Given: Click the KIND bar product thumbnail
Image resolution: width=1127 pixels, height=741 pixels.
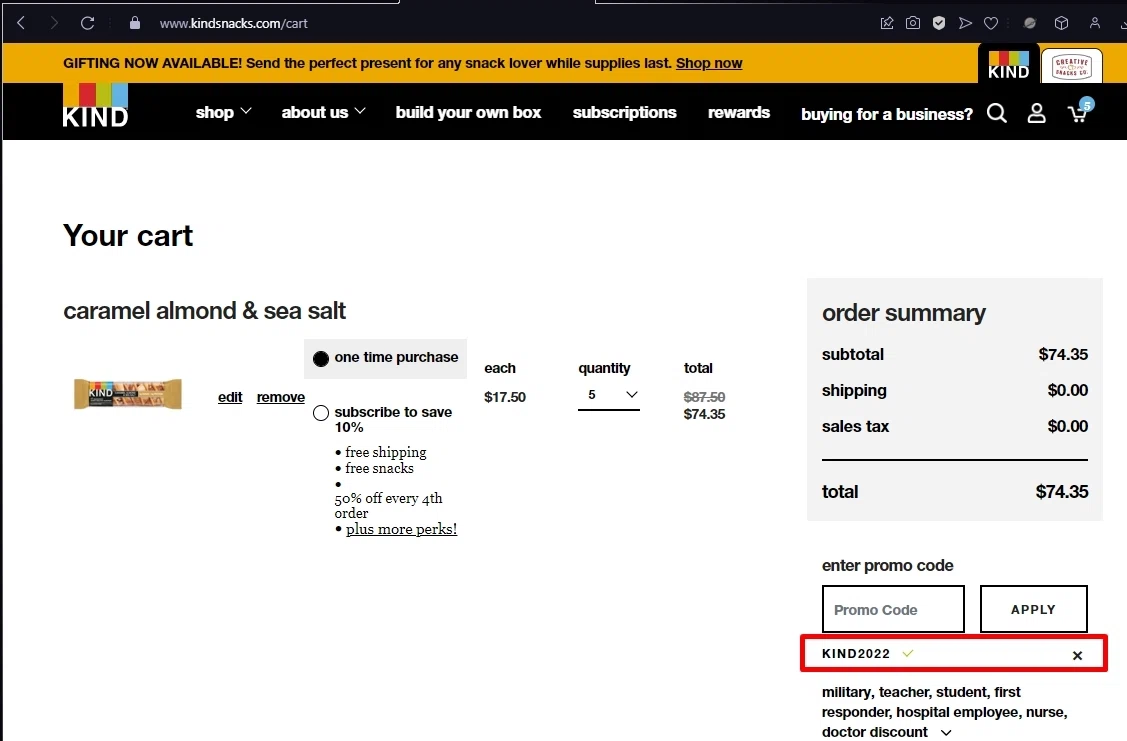Looking at the screenshot, I should pos(128,394).
